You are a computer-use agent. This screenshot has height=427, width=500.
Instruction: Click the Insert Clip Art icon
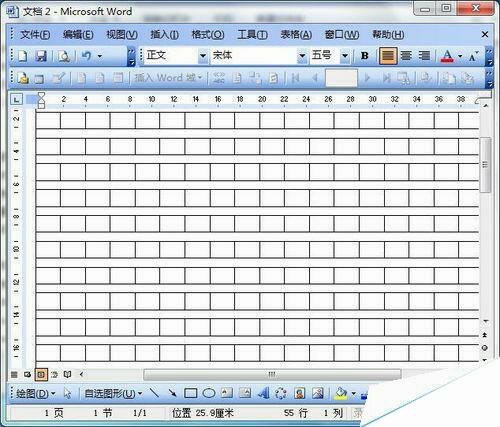coord(300,393)
